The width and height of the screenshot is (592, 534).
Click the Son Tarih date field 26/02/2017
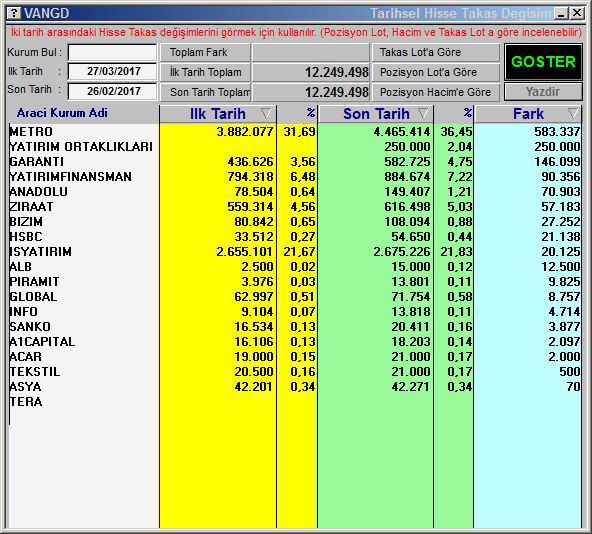(x=113, y=91)
